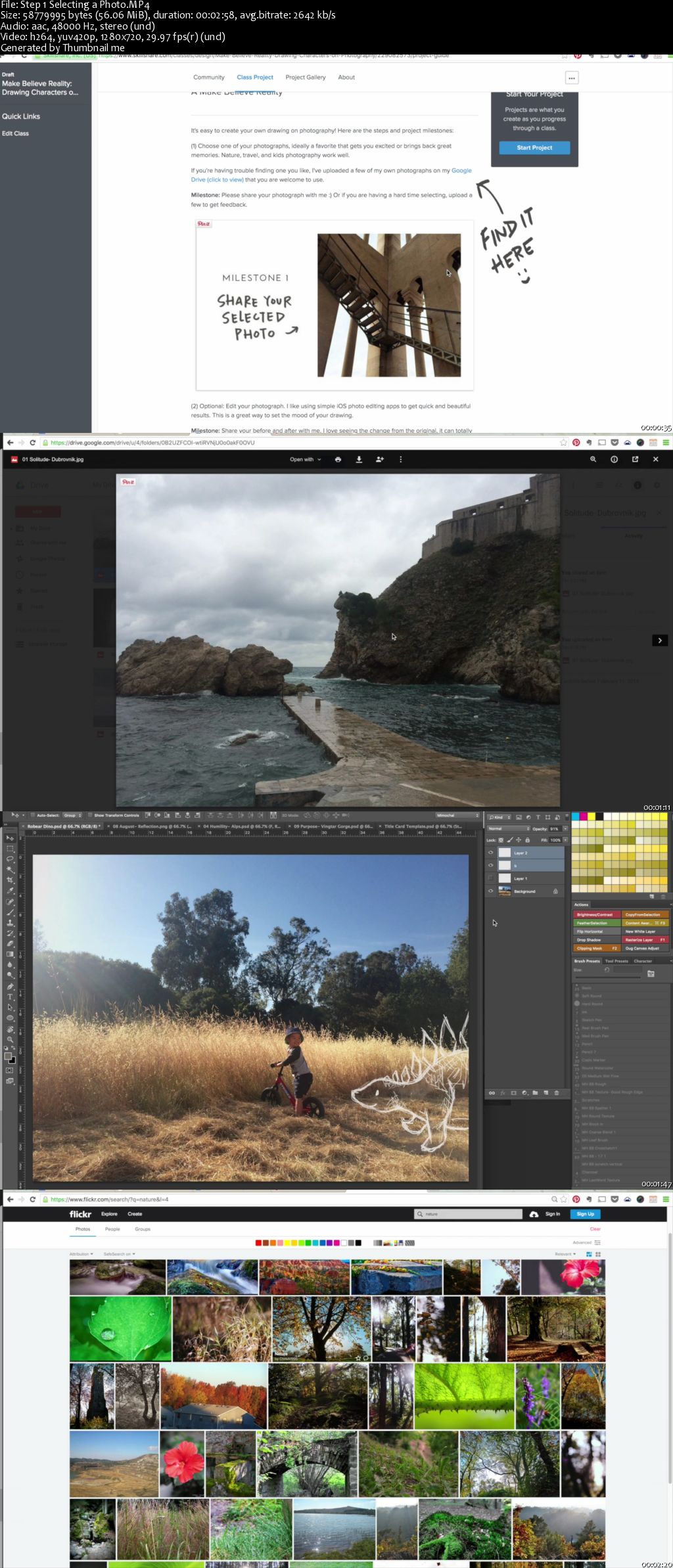Open About tab on Skillshare
This screenshot has width=673, height=1568.
[346, 78]
